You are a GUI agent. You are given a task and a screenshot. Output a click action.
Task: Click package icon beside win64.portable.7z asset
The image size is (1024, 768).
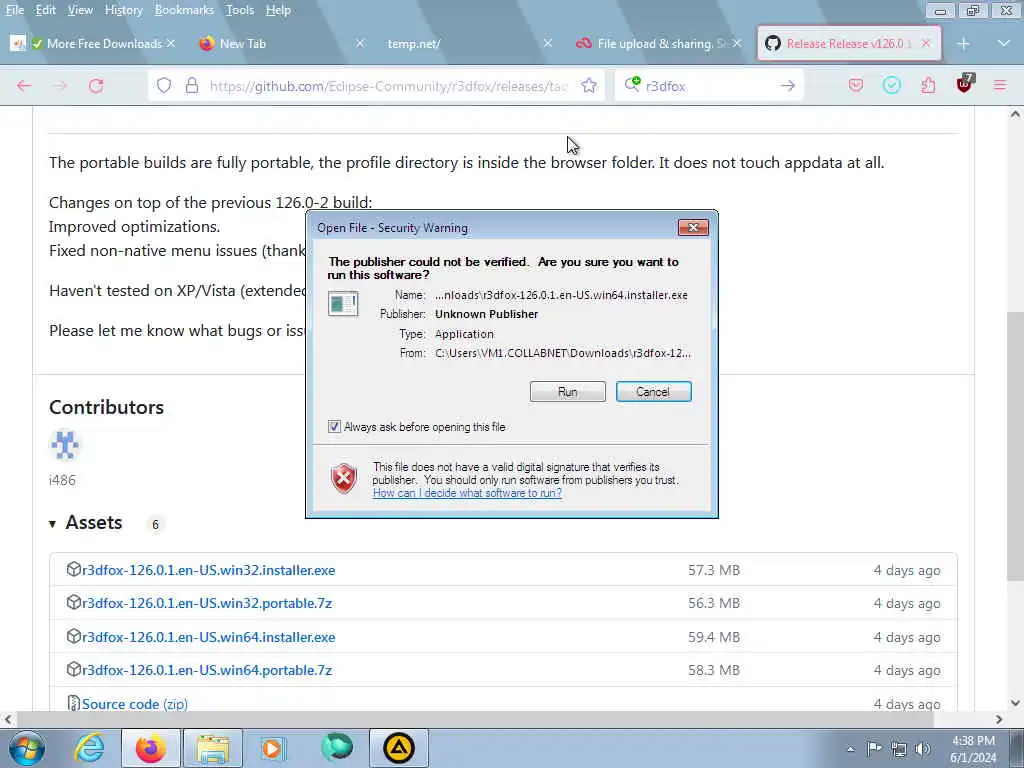tap(73, 669)
